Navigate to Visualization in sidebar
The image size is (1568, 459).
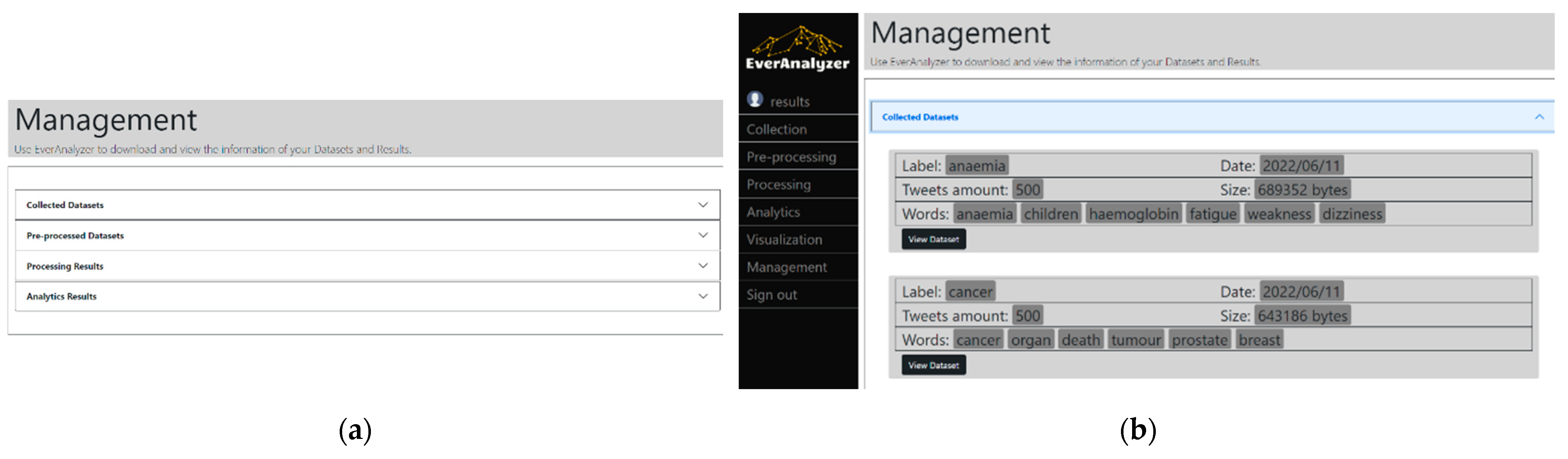coord(784,240)
